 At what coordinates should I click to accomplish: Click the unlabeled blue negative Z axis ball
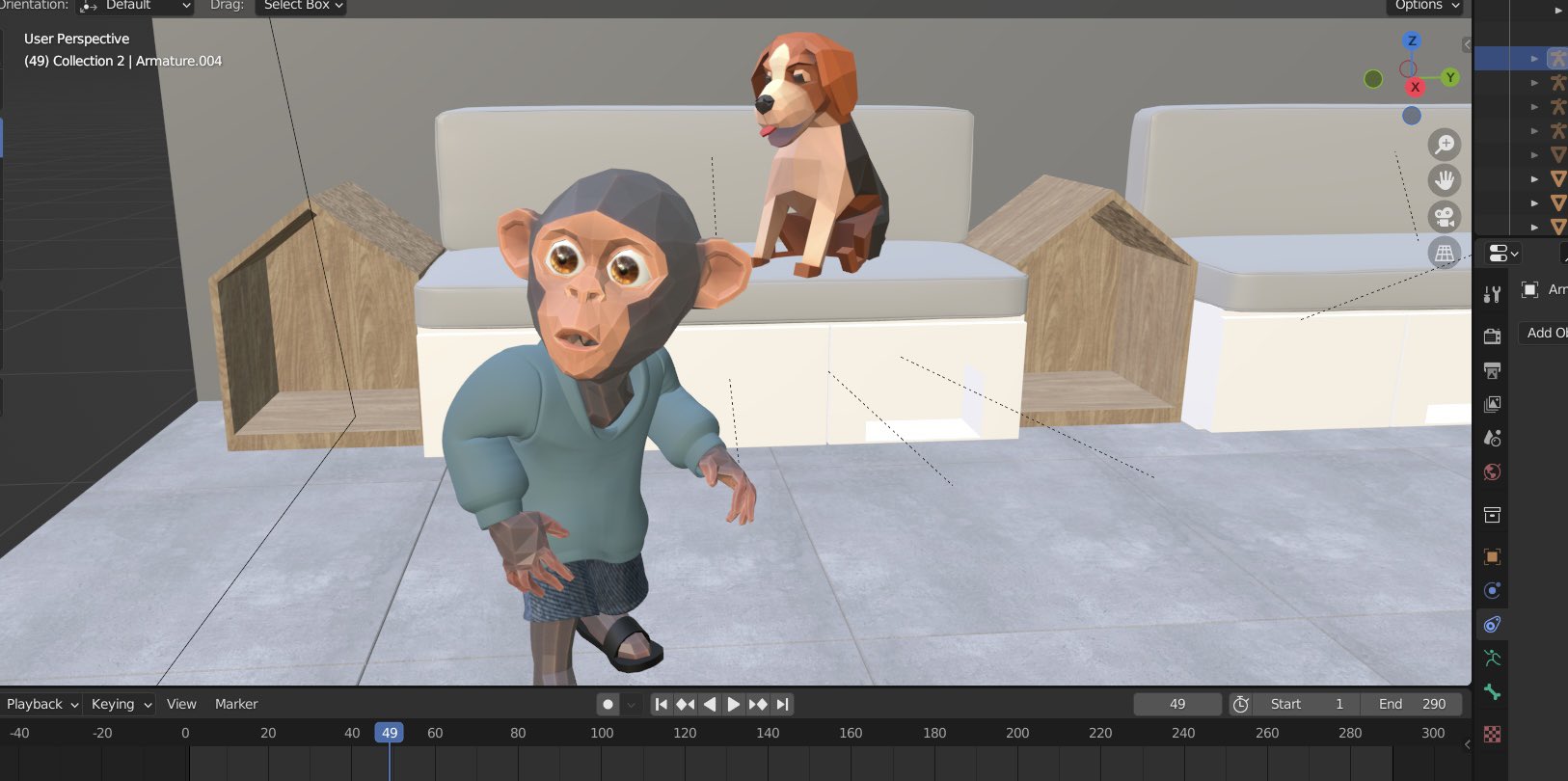1412,116
